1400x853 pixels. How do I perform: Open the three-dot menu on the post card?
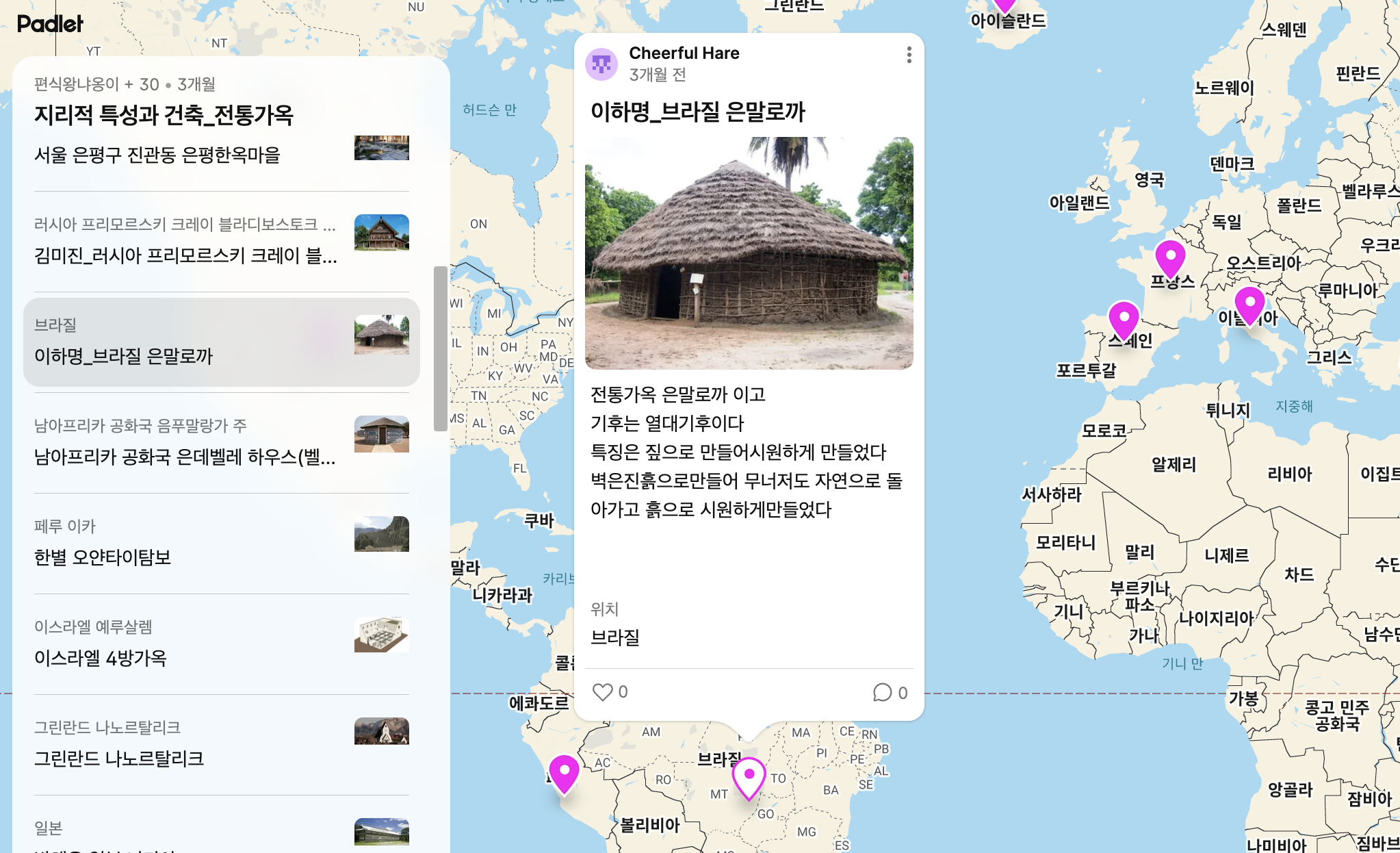point(909,55)
